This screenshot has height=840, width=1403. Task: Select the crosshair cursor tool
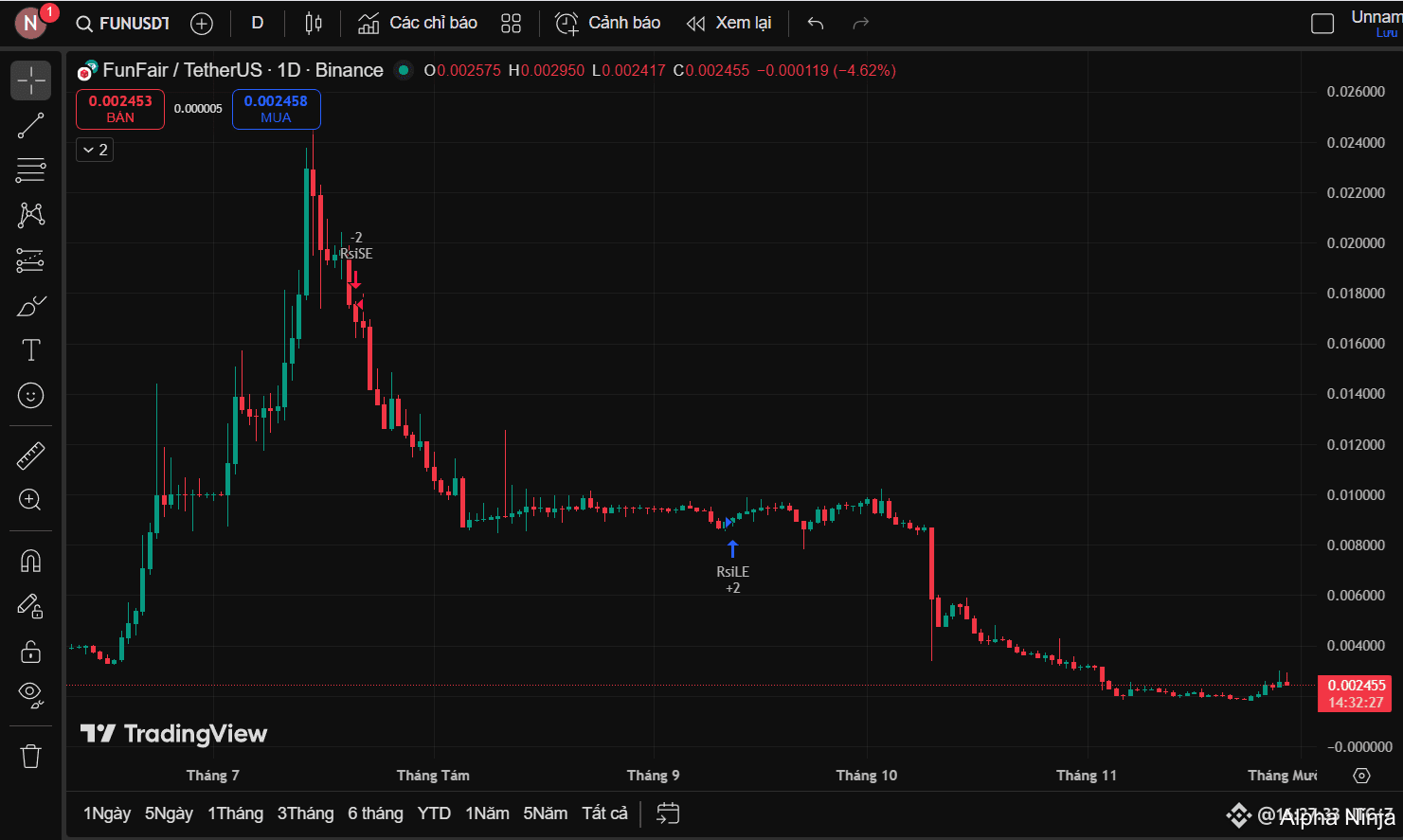tap(31, 80)
